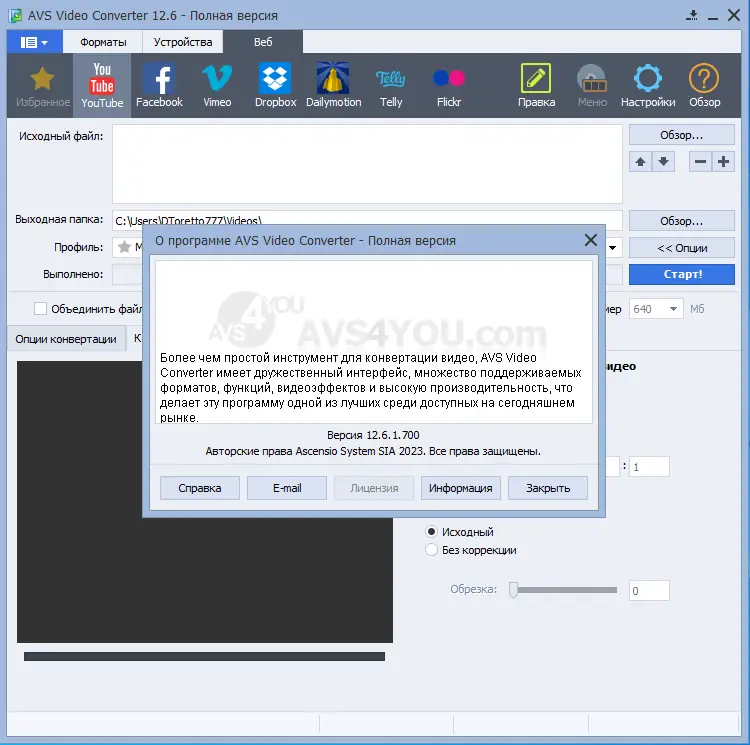Click the preview playback seek bar

click(204, 657)
